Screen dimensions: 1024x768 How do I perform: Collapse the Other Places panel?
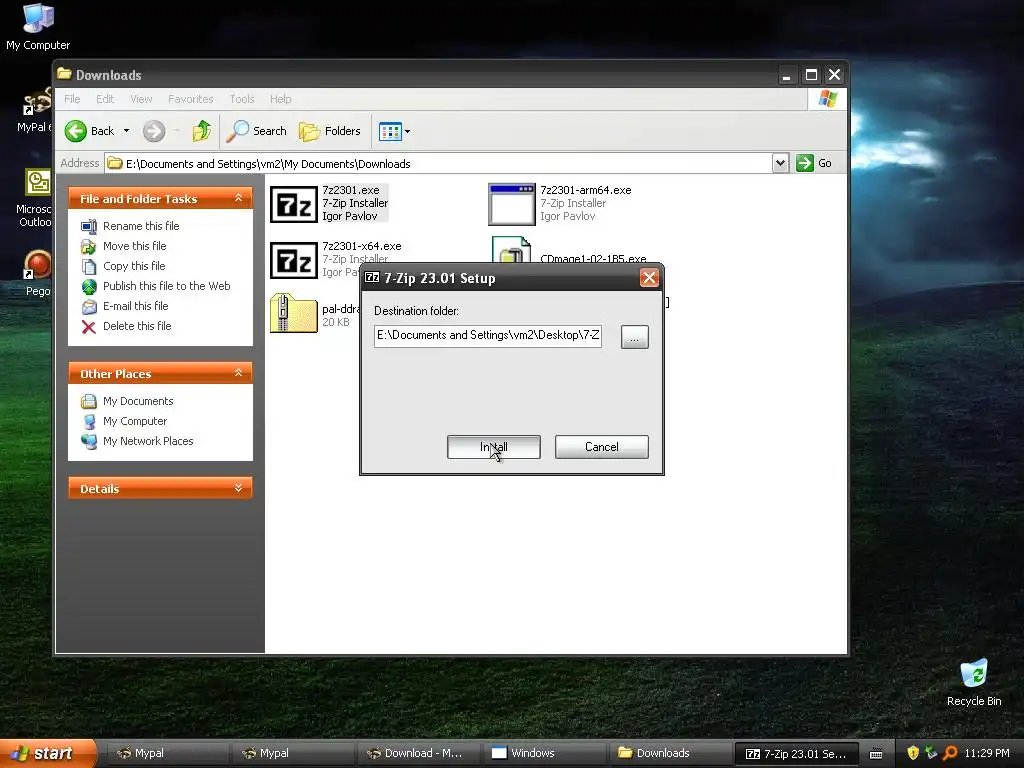click(x=238, y=373)
